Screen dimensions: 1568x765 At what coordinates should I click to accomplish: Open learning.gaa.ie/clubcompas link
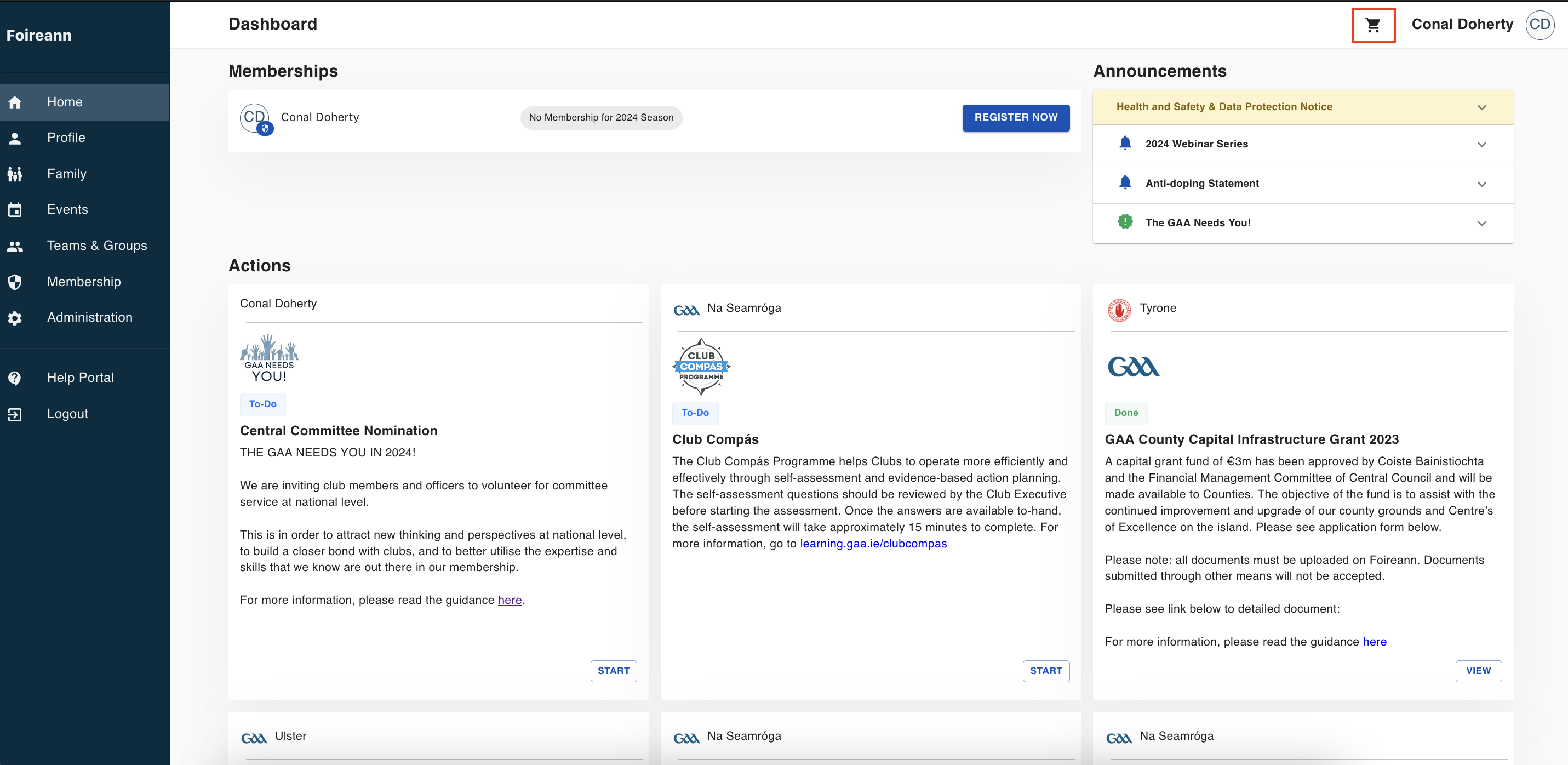tap(873, 543)
